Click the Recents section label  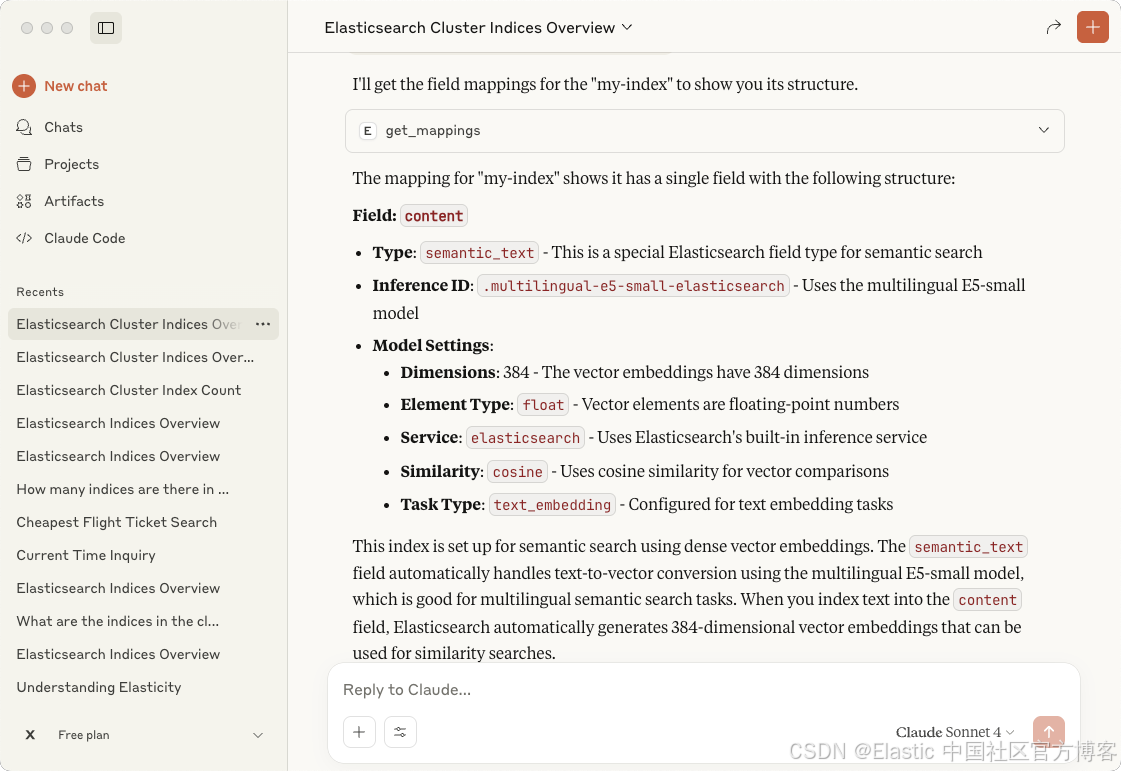[40, 292]
